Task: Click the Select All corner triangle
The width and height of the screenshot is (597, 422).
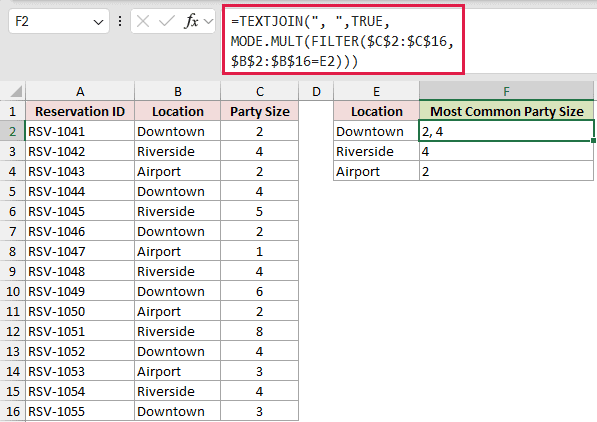Action: pyautogui.click(x=15, y=91)
